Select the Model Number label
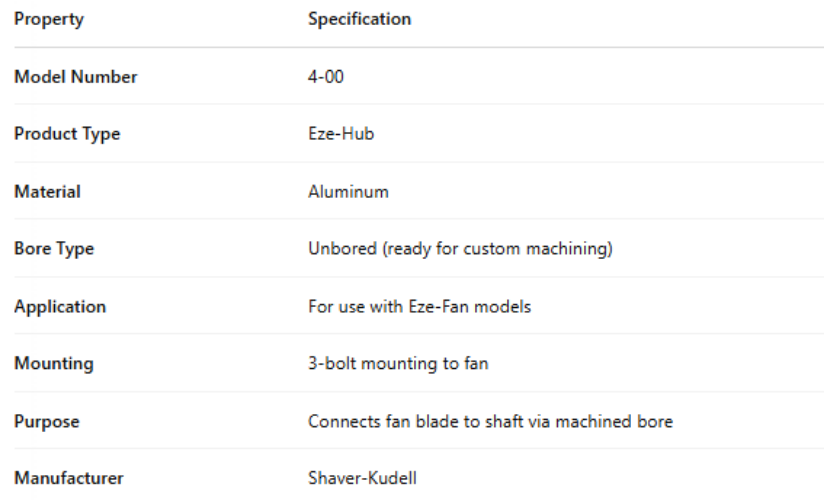 pyautogui.click(x=76, y=77)
